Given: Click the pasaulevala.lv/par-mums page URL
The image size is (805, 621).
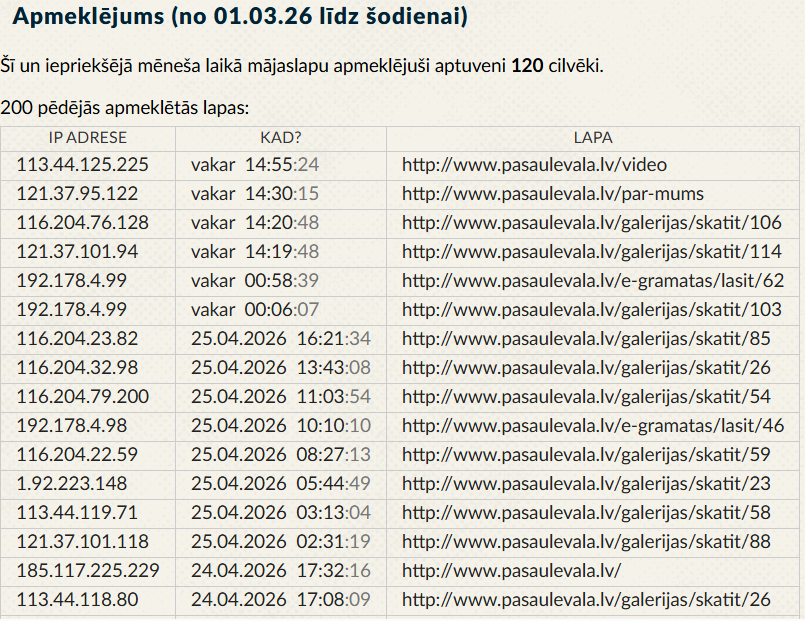Looking at the screenshot, I should coord(553,193).
